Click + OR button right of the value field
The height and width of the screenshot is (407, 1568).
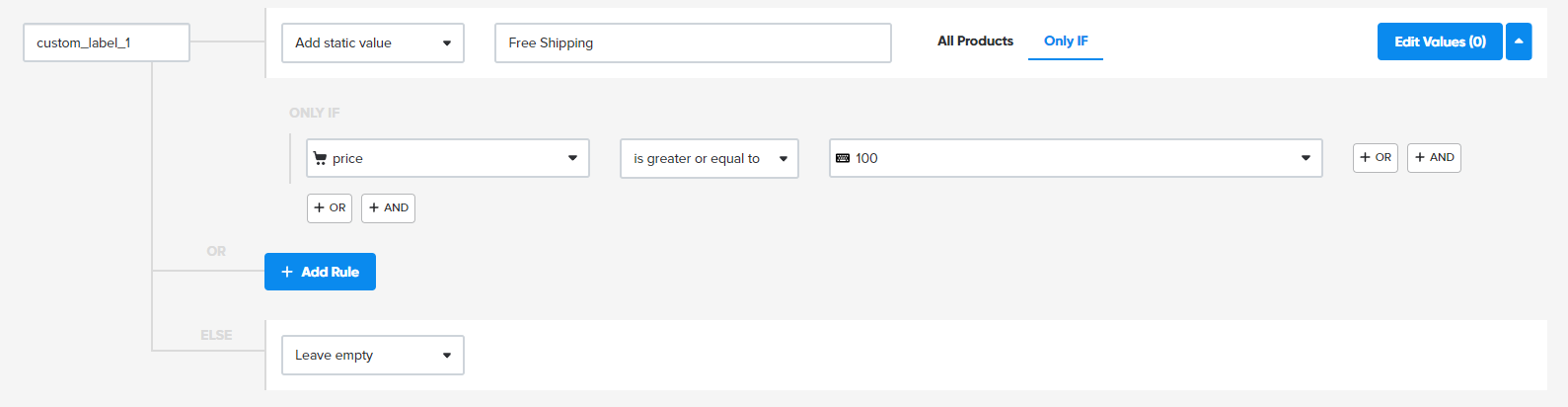[1375, 157]
